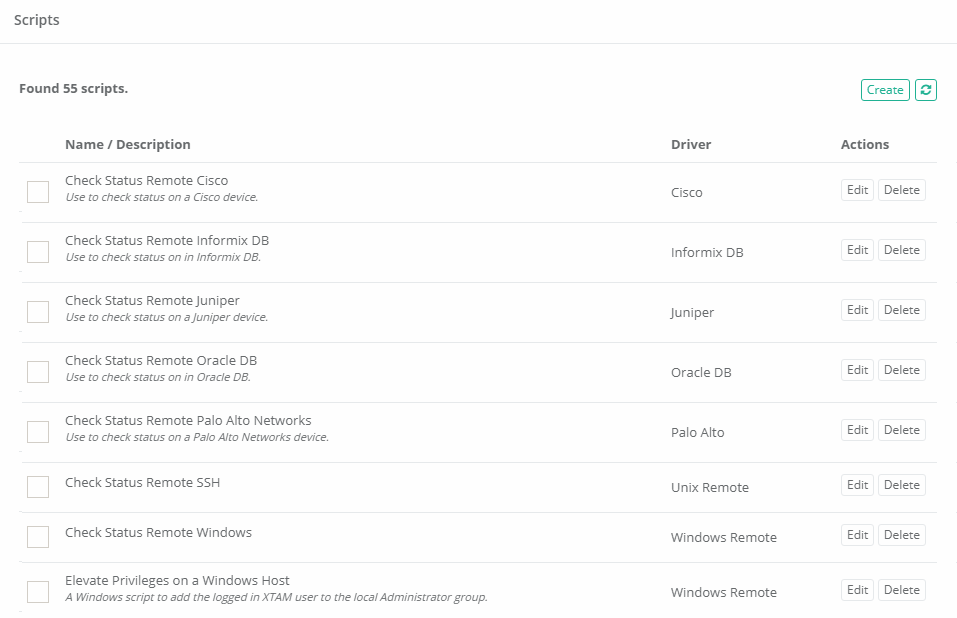This screenshot has width=957, height=618.
Task: Edit the Juniper status check script
Action: (857, 310)
